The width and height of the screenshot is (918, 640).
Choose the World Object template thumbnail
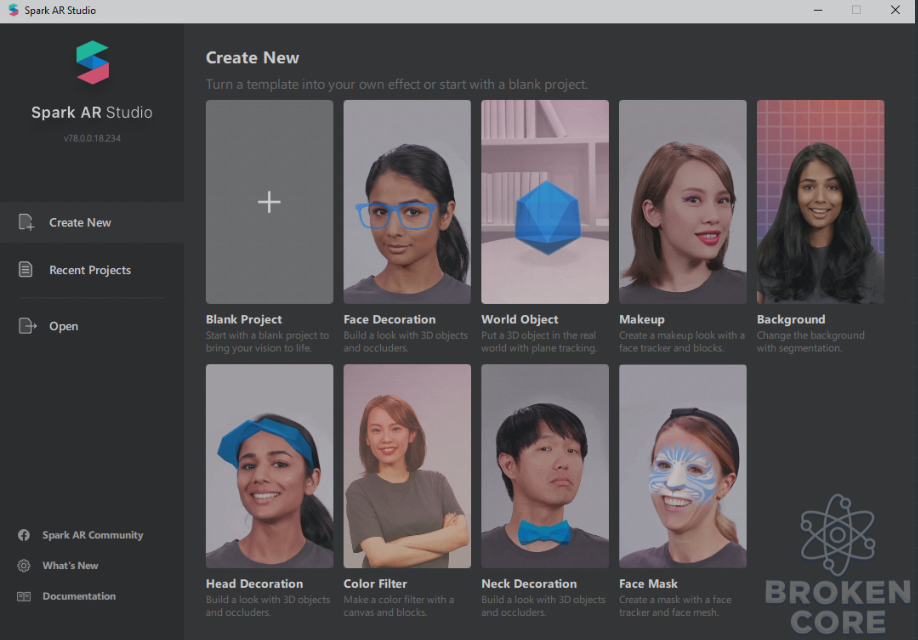coord(545,202)
